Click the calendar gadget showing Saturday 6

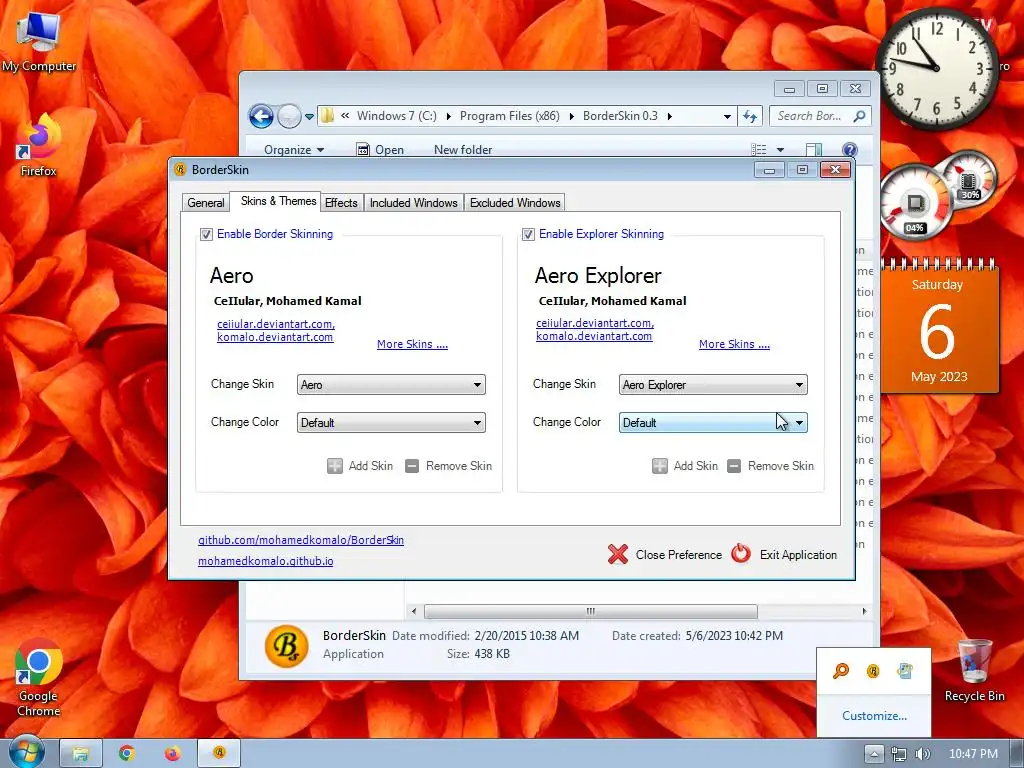coord(939,325)
